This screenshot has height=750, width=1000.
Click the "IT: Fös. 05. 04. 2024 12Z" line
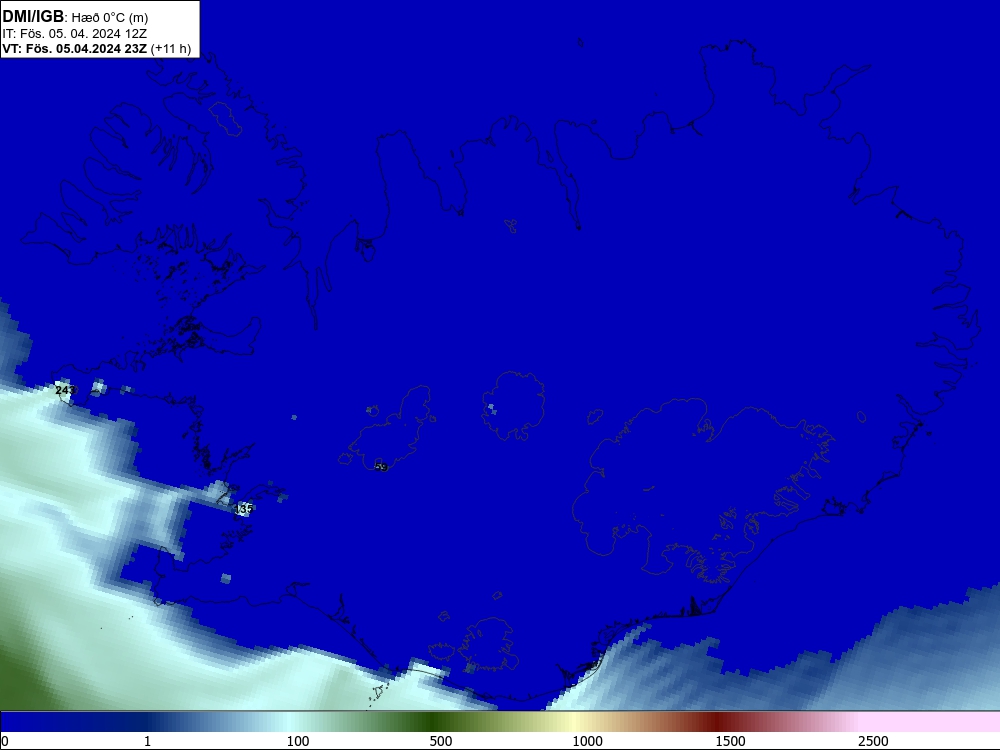(x=77, y=34)
